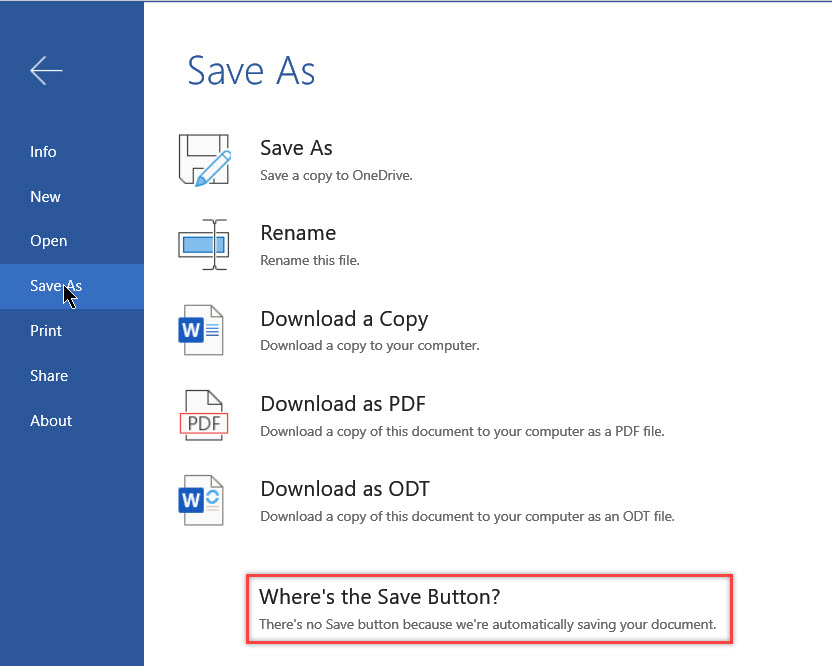Image resolution: width=832 pixels, height=666 pixels.
Task: Click the ODT Word convert icon
Action: coord(201,500)
